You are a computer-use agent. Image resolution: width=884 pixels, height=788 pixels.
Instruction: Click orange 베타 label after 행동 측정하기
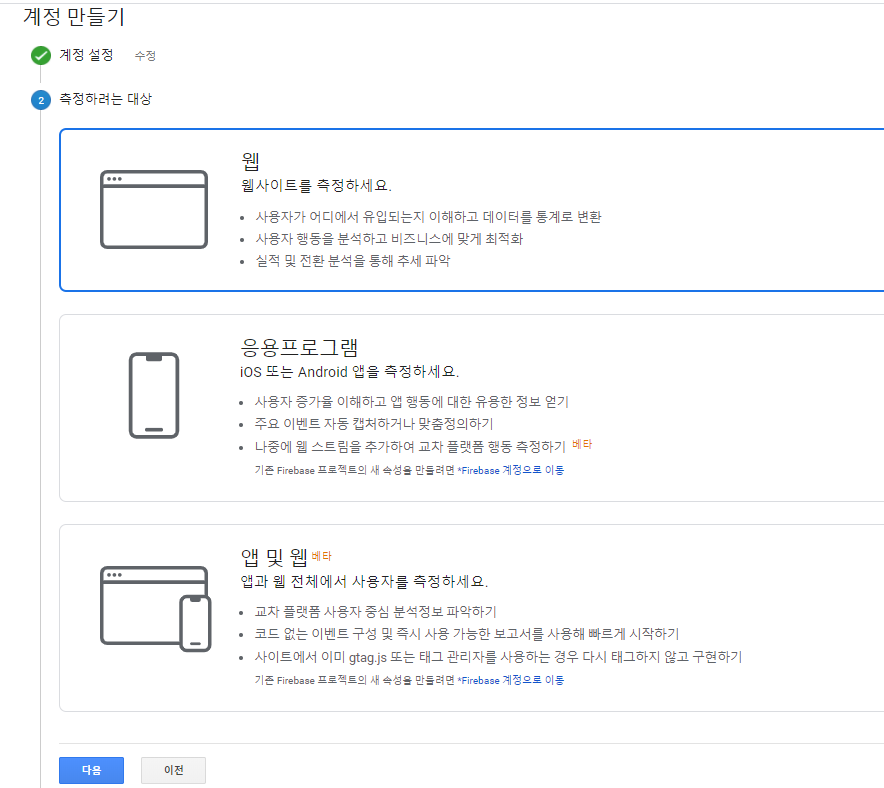582,444
